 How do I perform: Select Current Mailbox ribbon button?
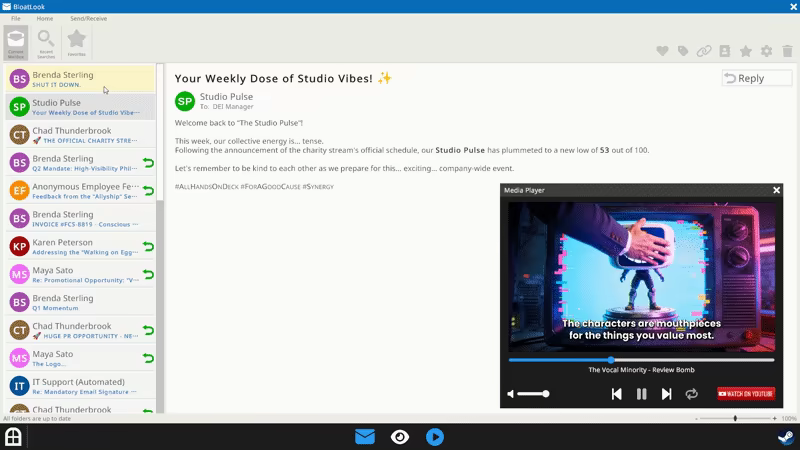click(x=16, y=43)
